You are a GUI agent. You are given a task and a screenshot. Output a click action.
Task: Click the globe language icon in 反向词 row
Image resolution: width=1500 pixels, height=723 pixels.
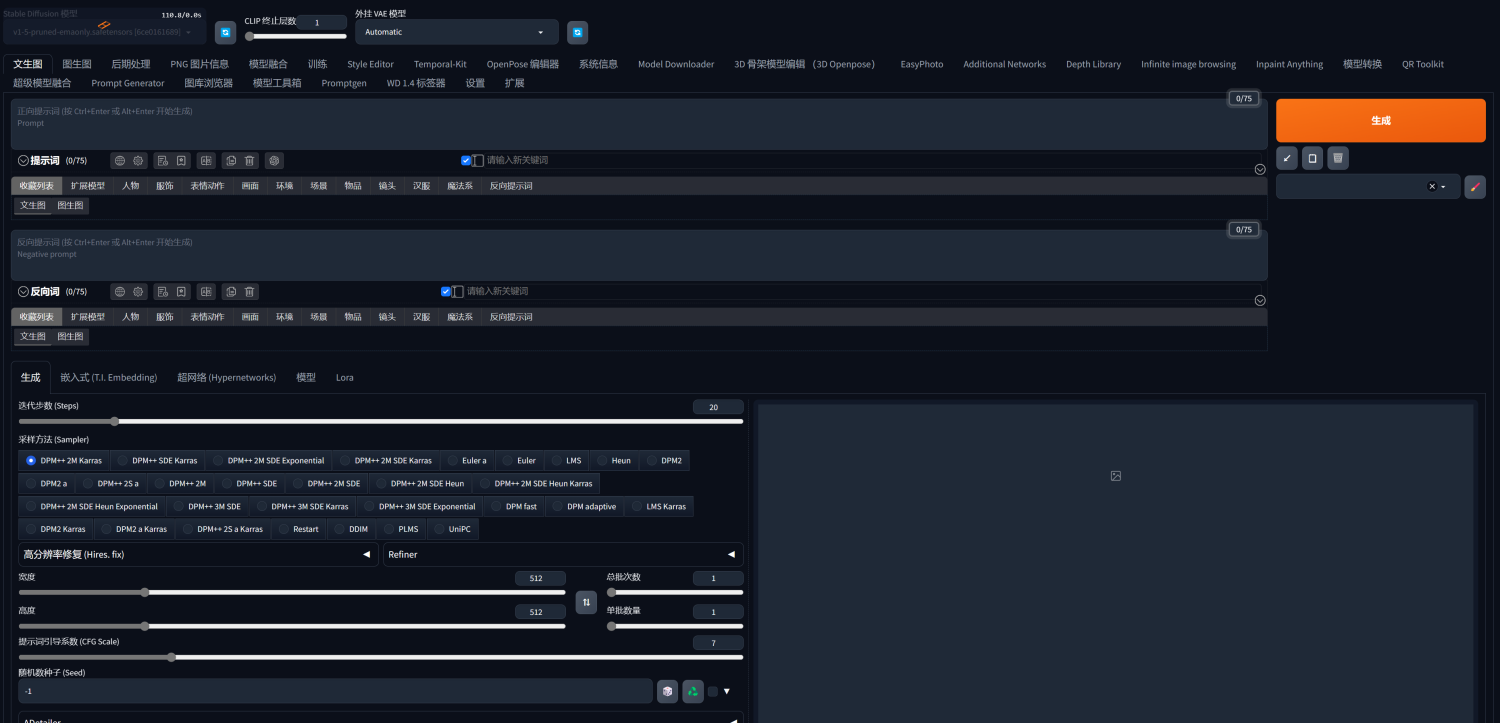120,292
